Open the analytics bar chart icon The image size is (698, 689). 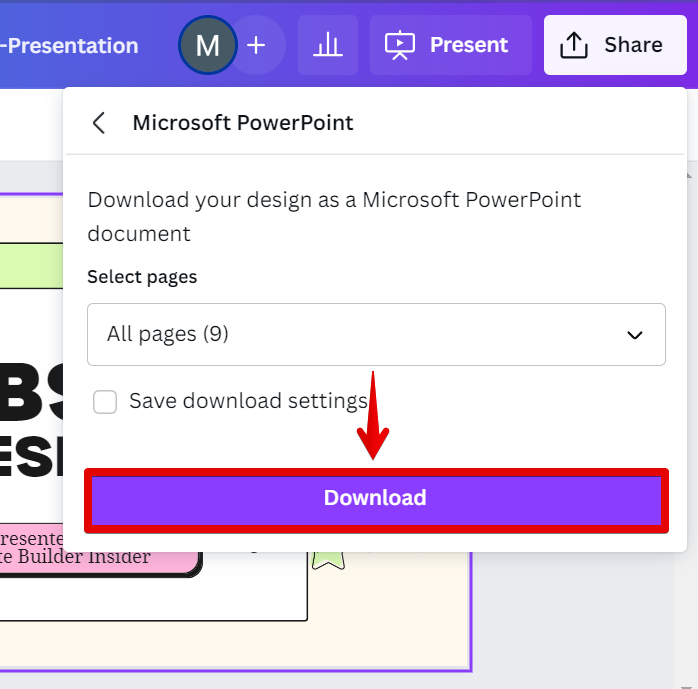[327, 45]
